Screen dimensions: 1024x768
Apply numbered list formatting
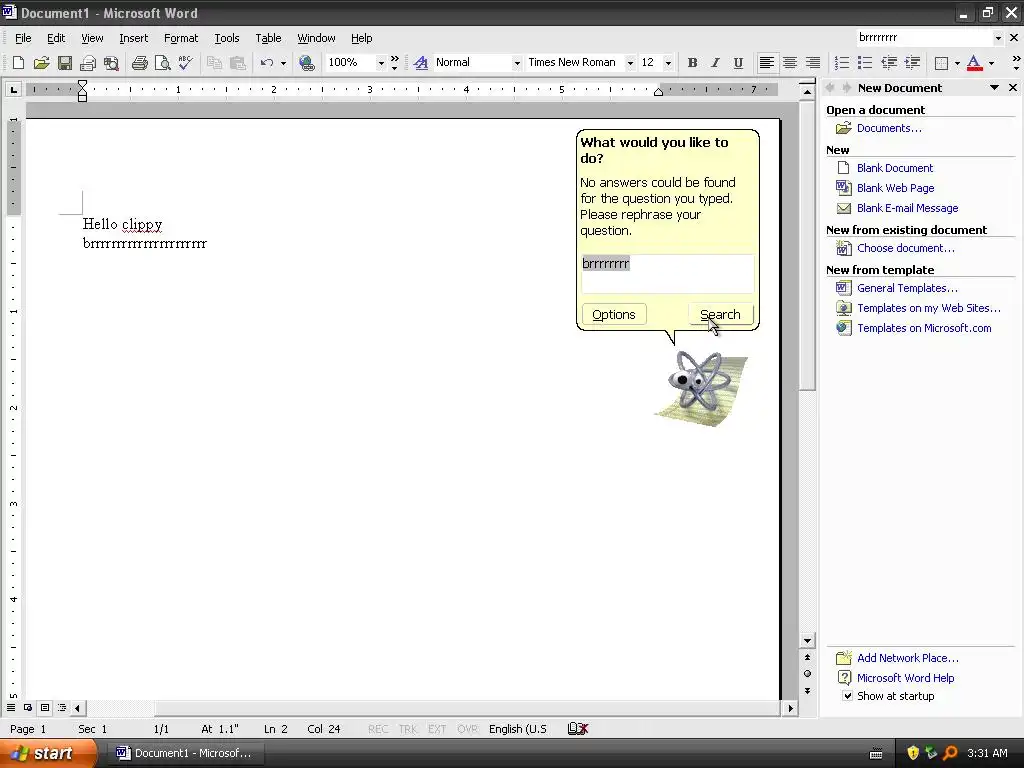(842, 63)
